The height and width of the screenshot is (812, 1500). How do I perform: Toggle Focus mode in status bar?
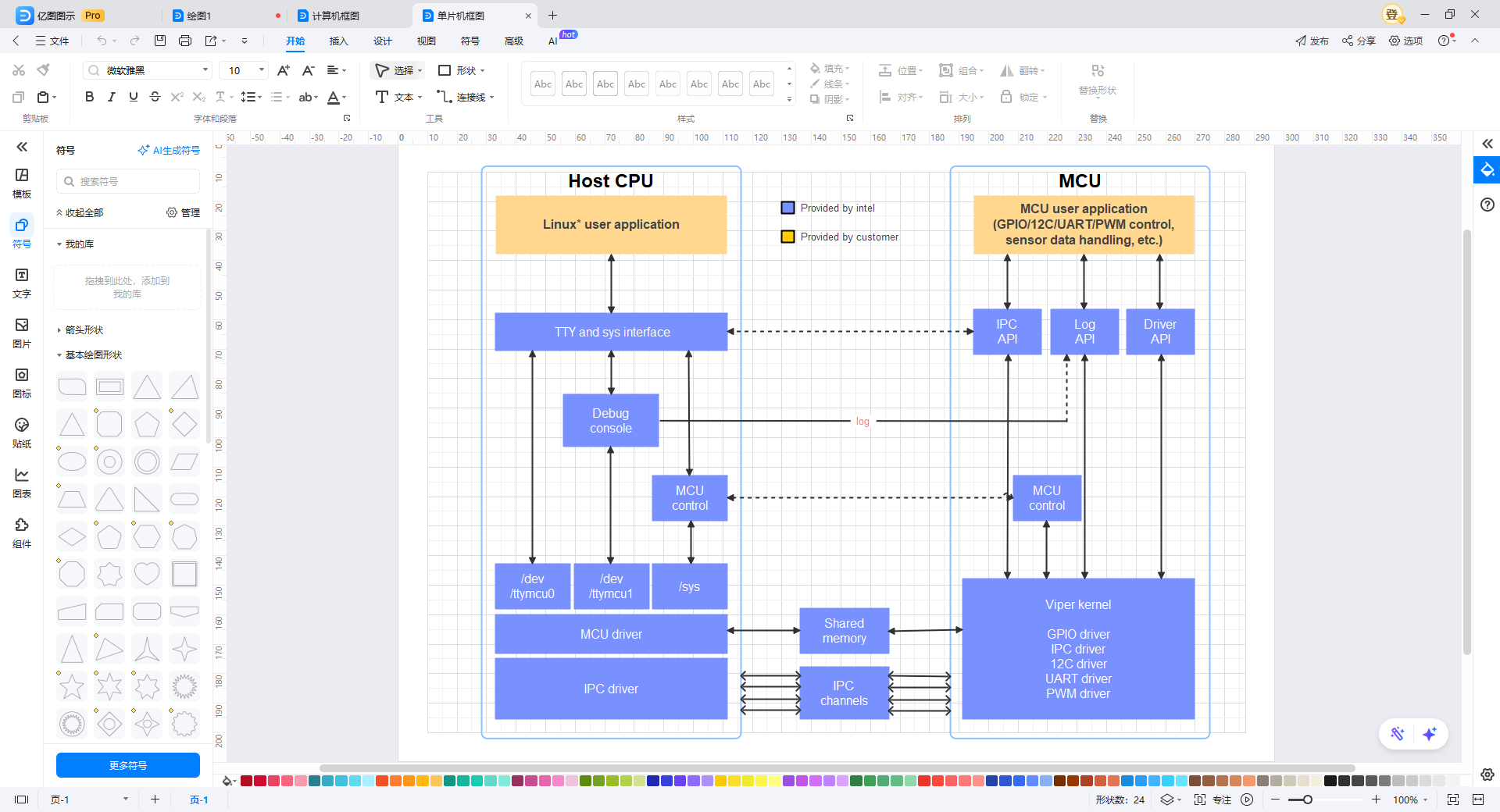click(x=1213, y=800)
